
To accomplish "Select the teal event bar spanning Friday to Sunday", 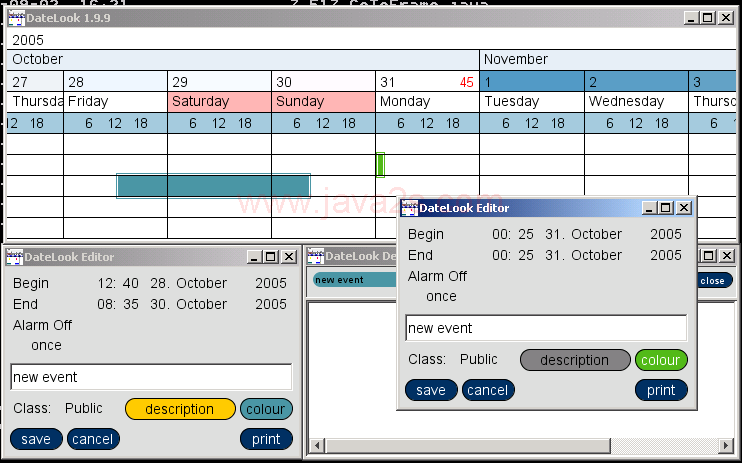I will coord(213,186).
